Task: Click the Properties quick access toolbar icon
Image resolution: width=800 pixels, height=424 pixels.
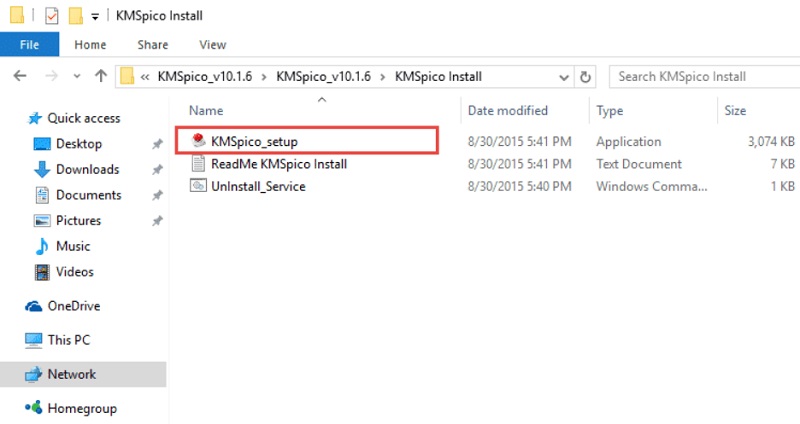Action: (x=51, y=16)
